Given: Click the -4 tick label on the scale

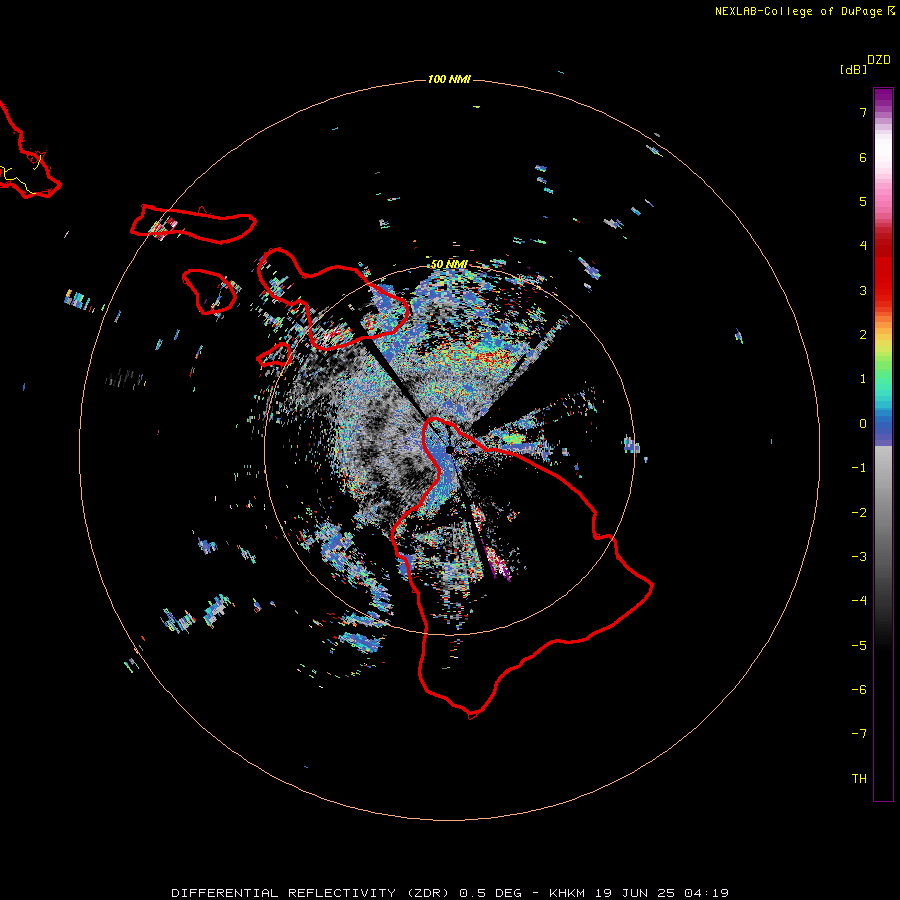Looking at the screenshot, I should [859, 601].
